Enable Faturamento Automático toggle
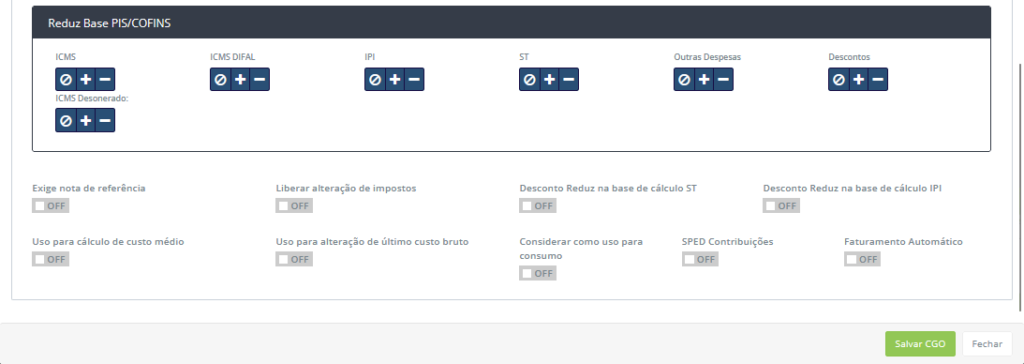 pyautogui.click(x=862, y=259)
